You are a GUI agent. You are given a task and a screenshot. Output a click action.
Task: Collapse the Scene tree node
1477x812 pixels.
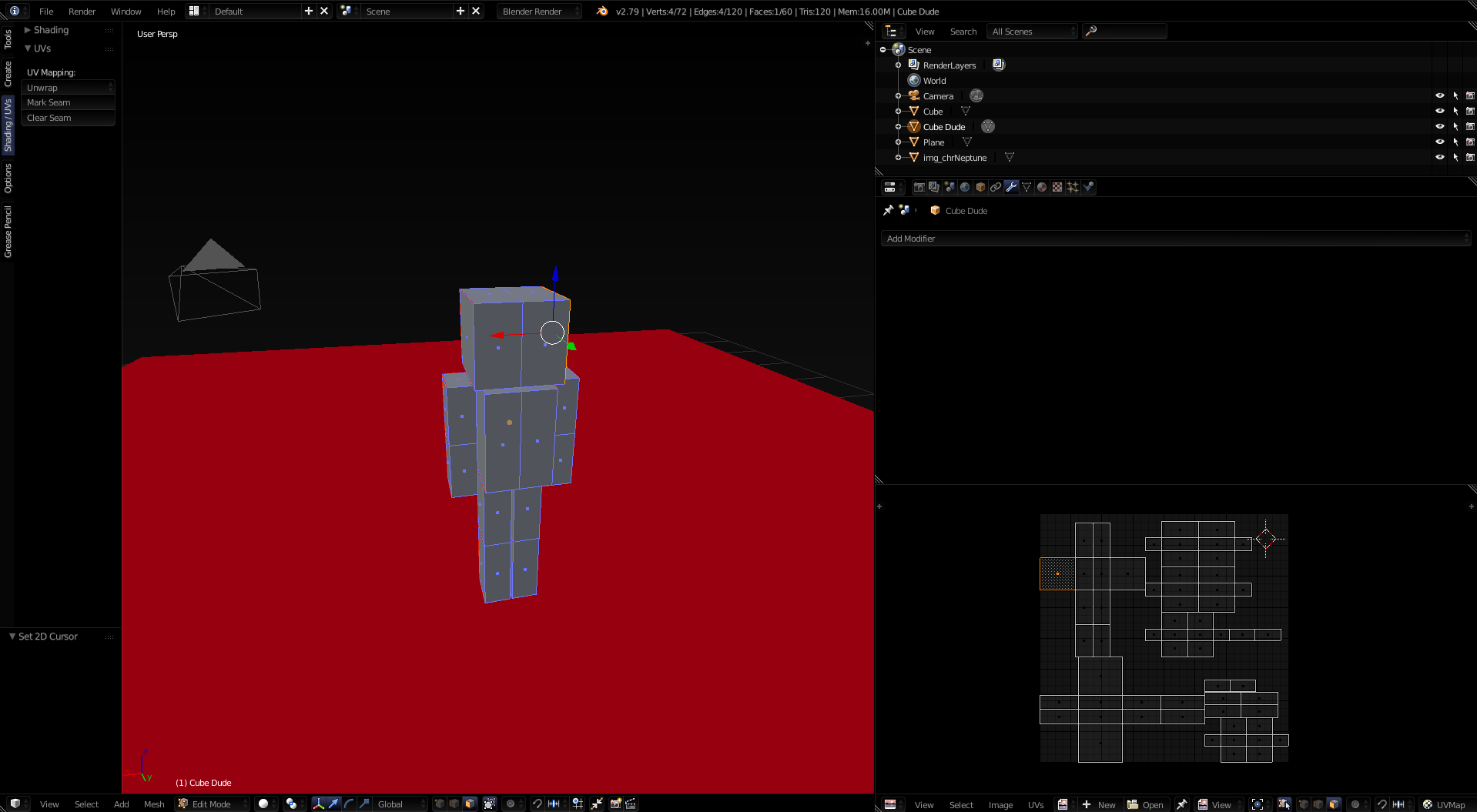point(883,49)
